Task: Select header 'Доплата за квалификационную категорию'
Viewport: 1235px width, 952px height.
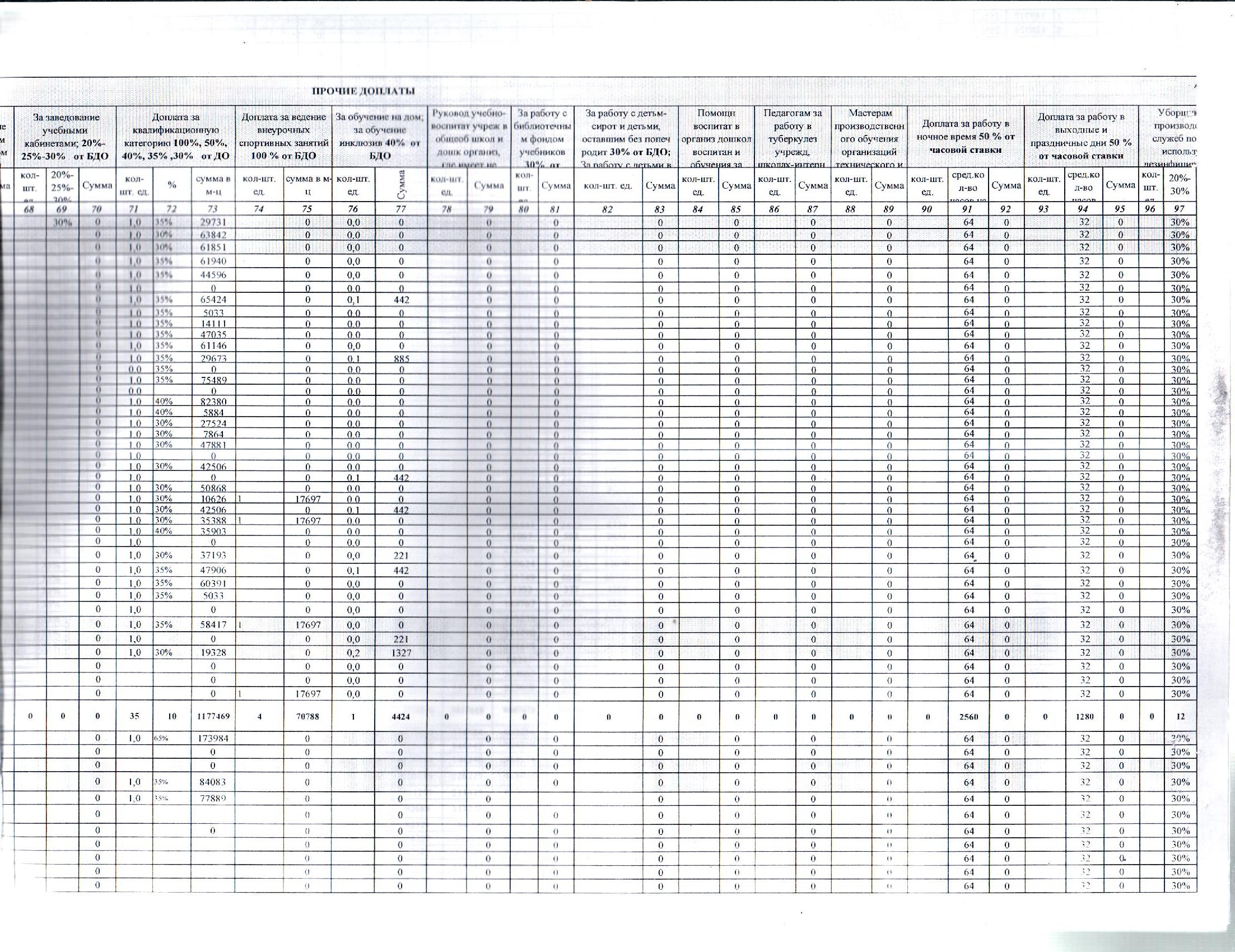Action: coord(176,136)
